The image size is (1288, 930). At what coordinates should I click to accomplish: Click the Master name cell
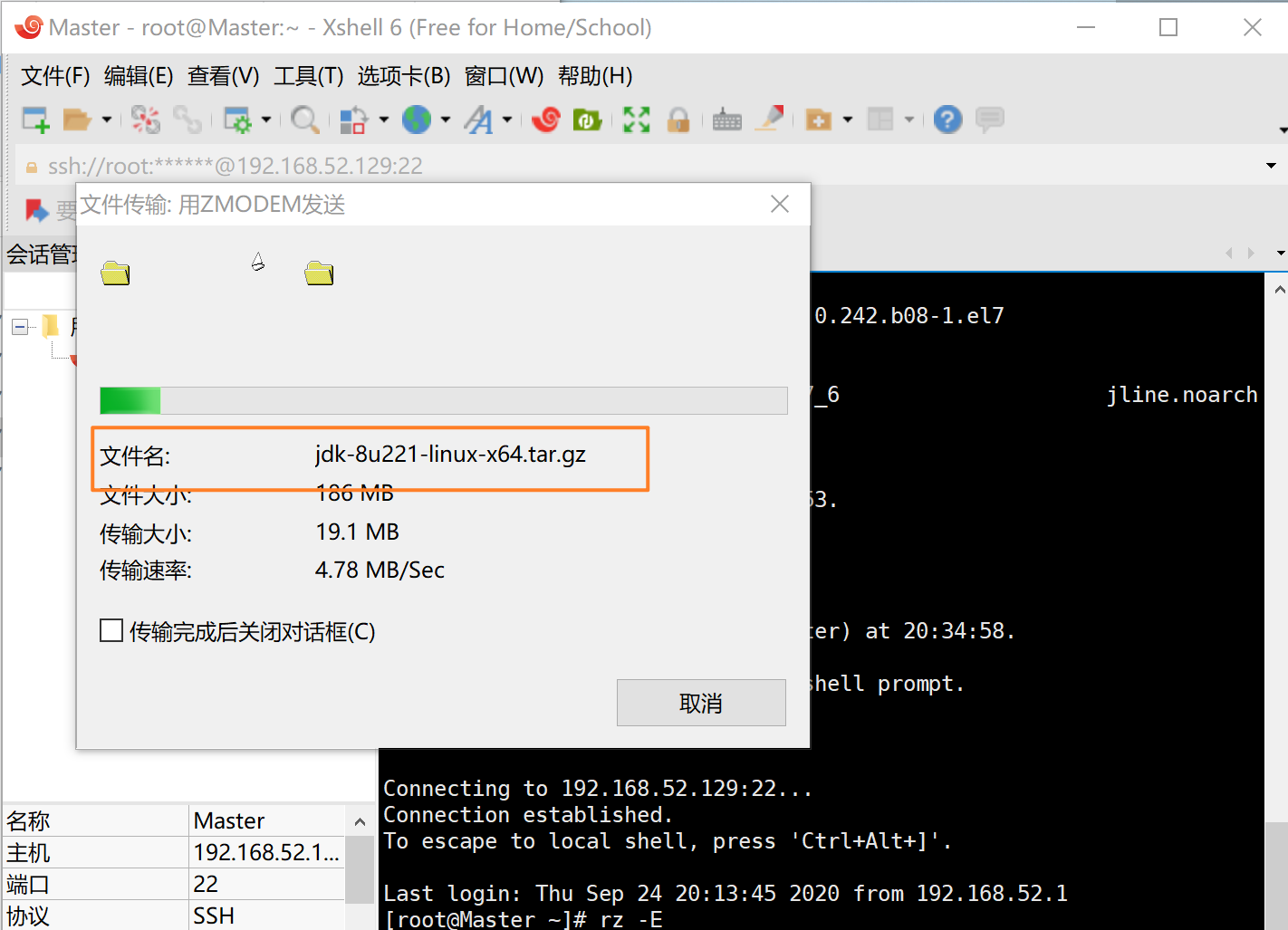[x=267, y=820]
